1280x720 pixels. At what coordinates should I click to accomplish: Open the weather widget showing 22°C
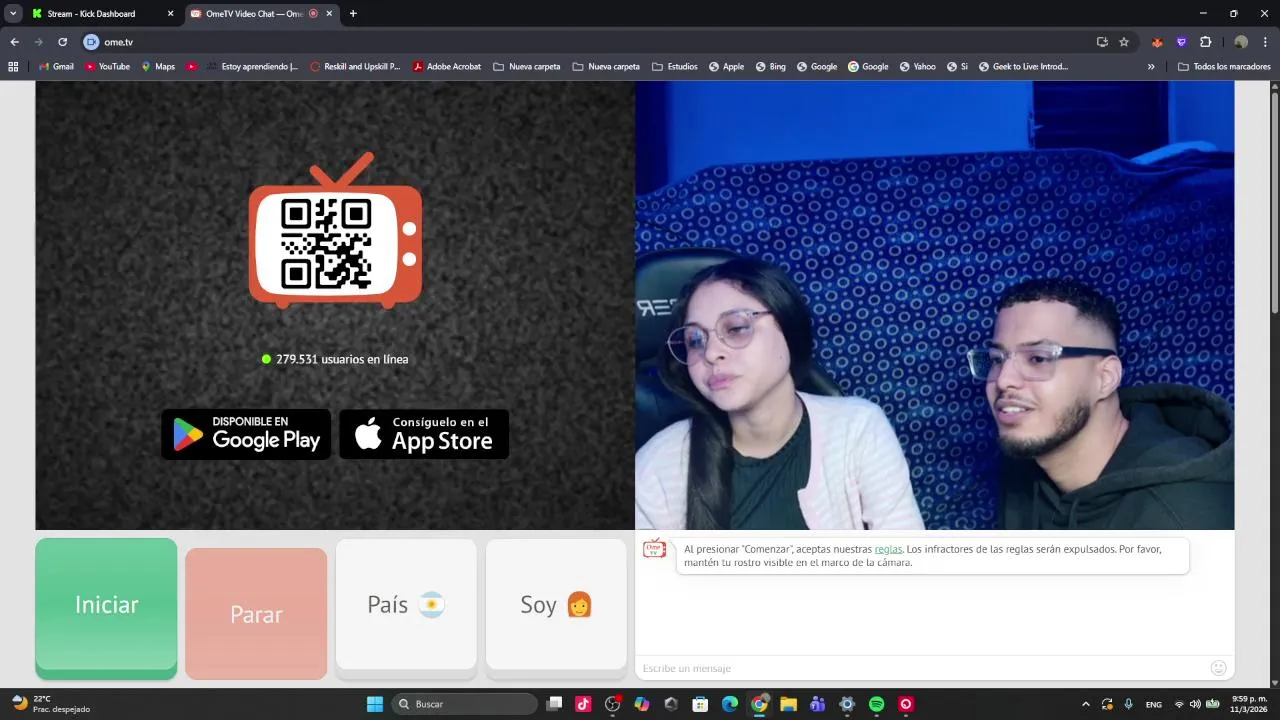click(50, 704)
